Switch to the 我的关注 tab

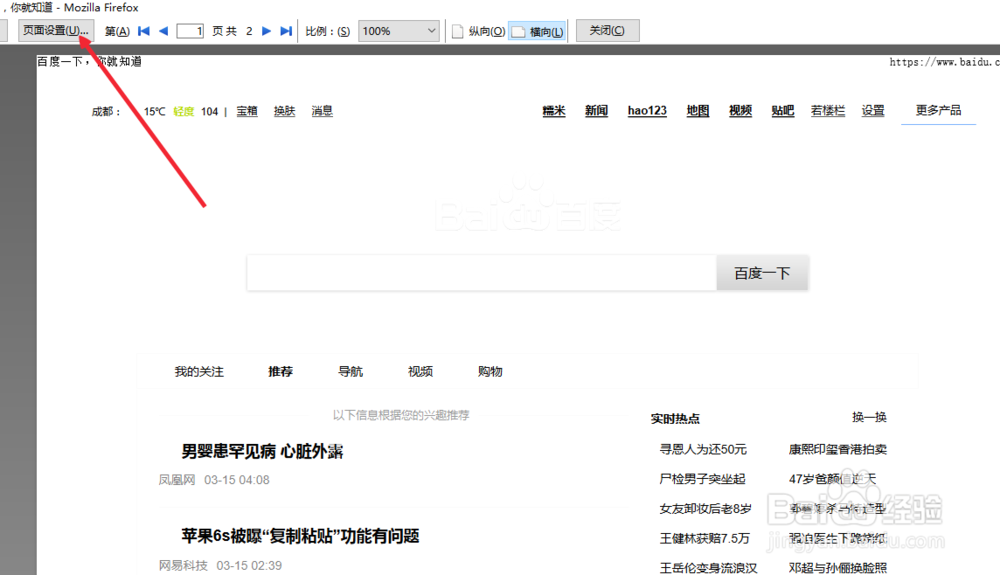[199, 372]
